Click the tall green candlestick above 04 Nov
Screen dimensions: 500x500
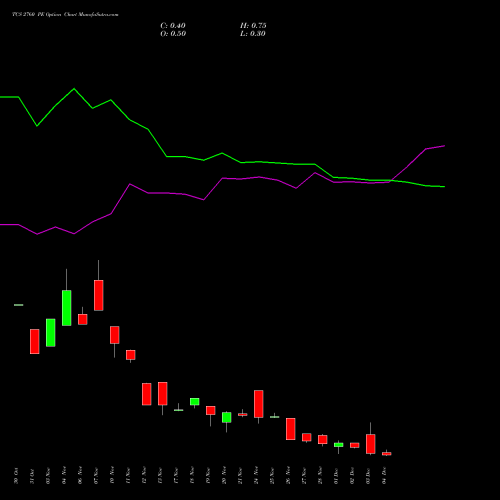click(67, 308)
